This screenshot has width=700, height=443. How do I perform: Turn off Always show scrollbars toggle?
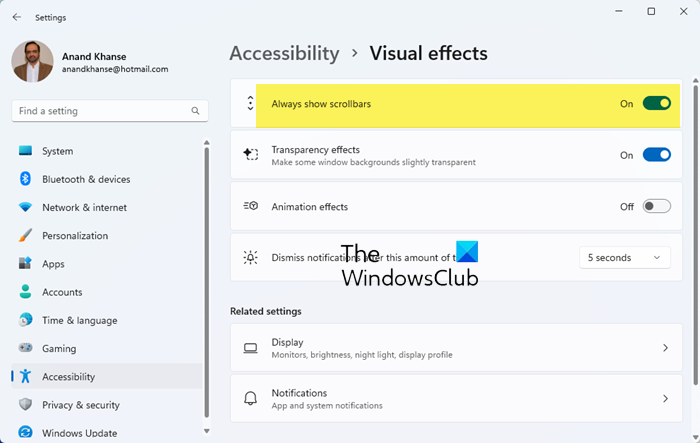tap(656, 104)
